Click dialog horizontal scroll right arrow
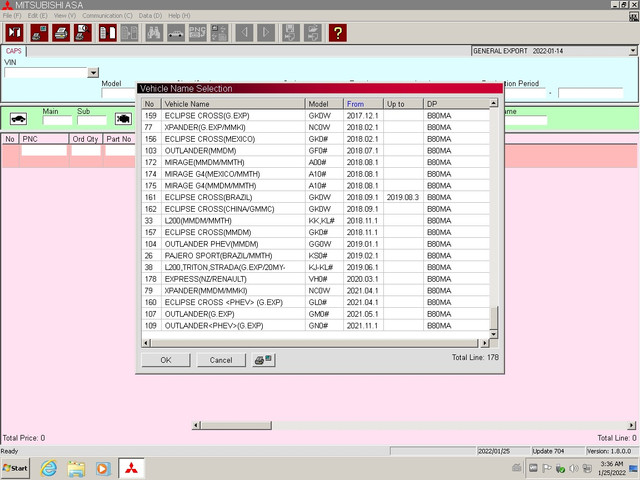Viewport: 640px width, 480px height. (x=484, y=343)
